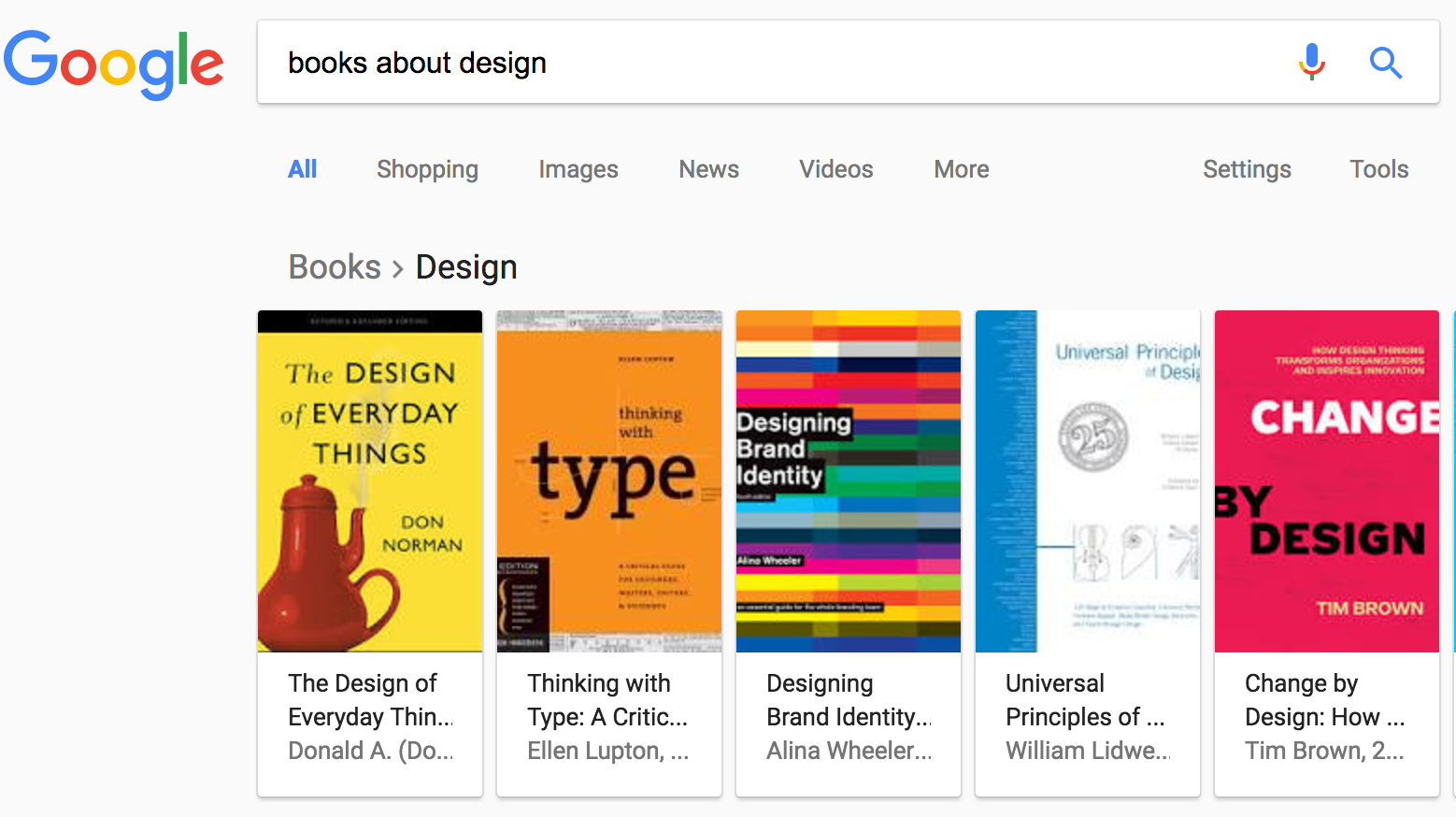The height and width of the screenshot is (817, 1456).
Task: Open 'Universal Principles of ...' title
Action: pos(1085,700)
